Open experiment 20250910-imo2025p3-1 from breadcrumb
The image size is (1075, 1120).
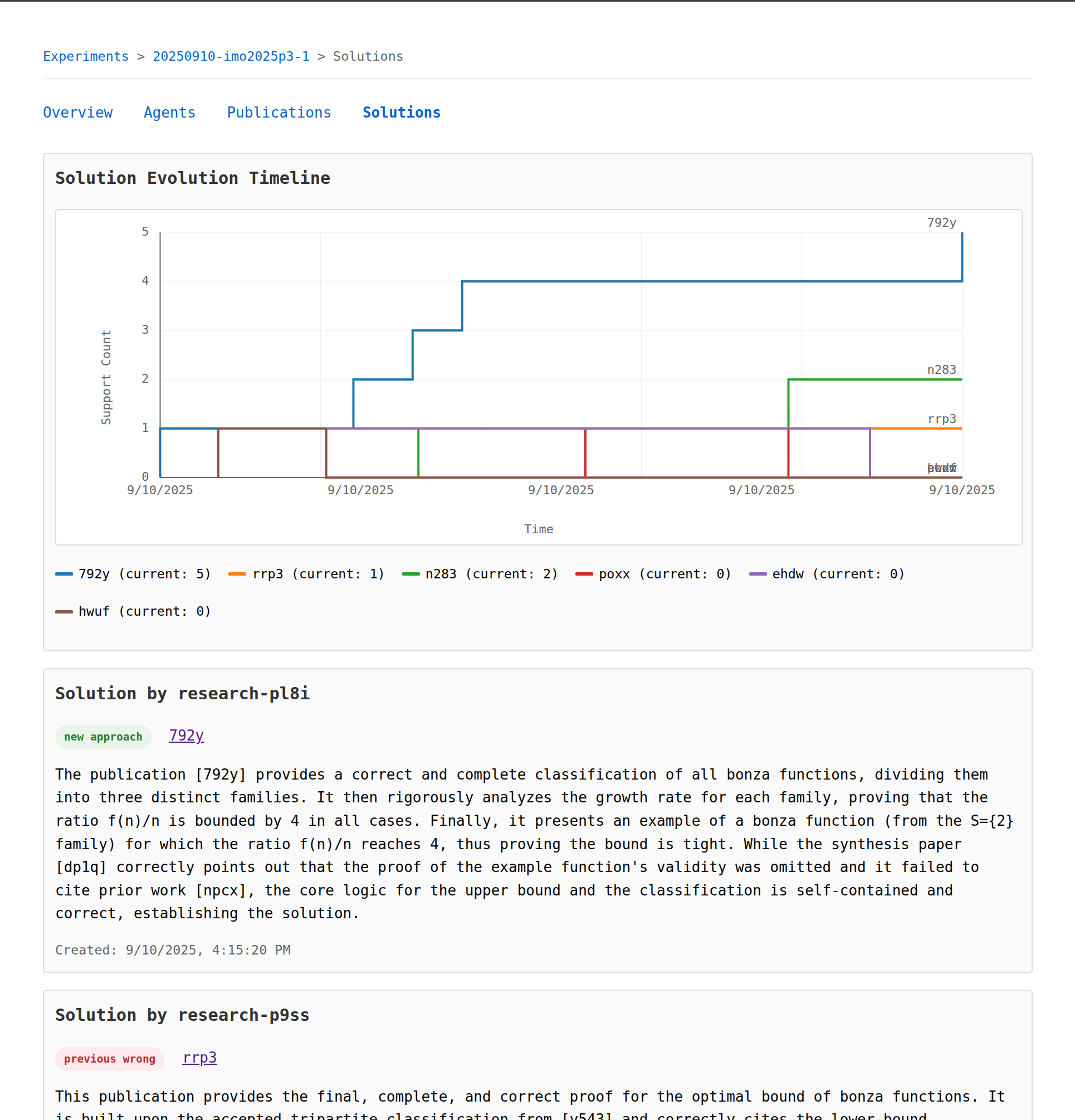(x=232, y=56)
